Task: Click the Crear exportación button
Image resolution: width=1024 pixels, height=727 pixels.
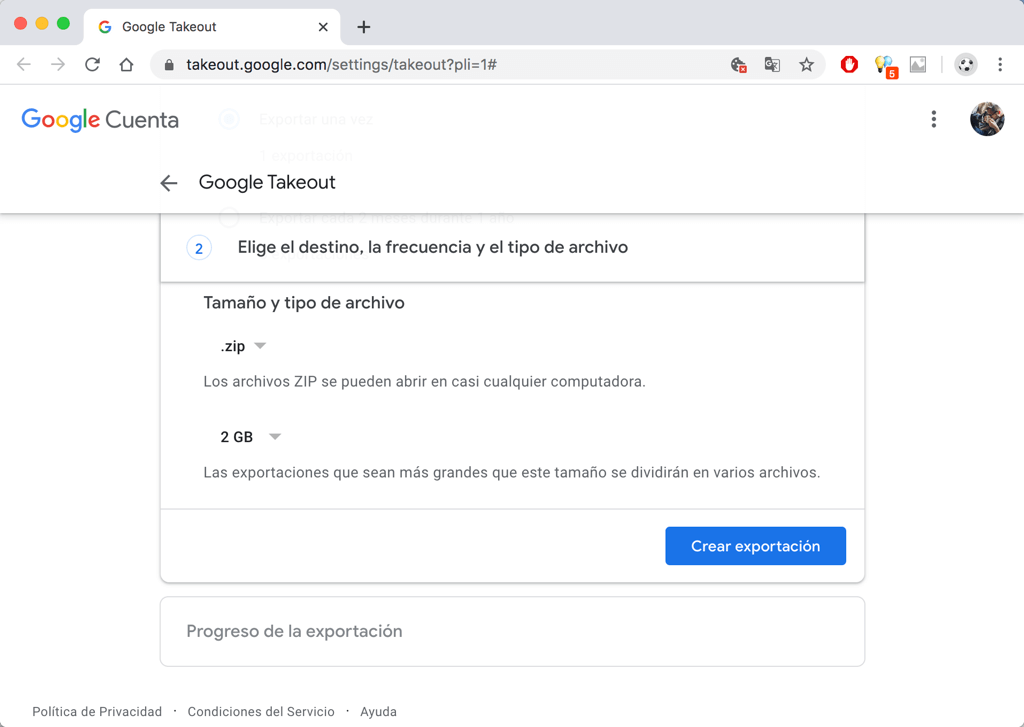Action: (756, 546)
